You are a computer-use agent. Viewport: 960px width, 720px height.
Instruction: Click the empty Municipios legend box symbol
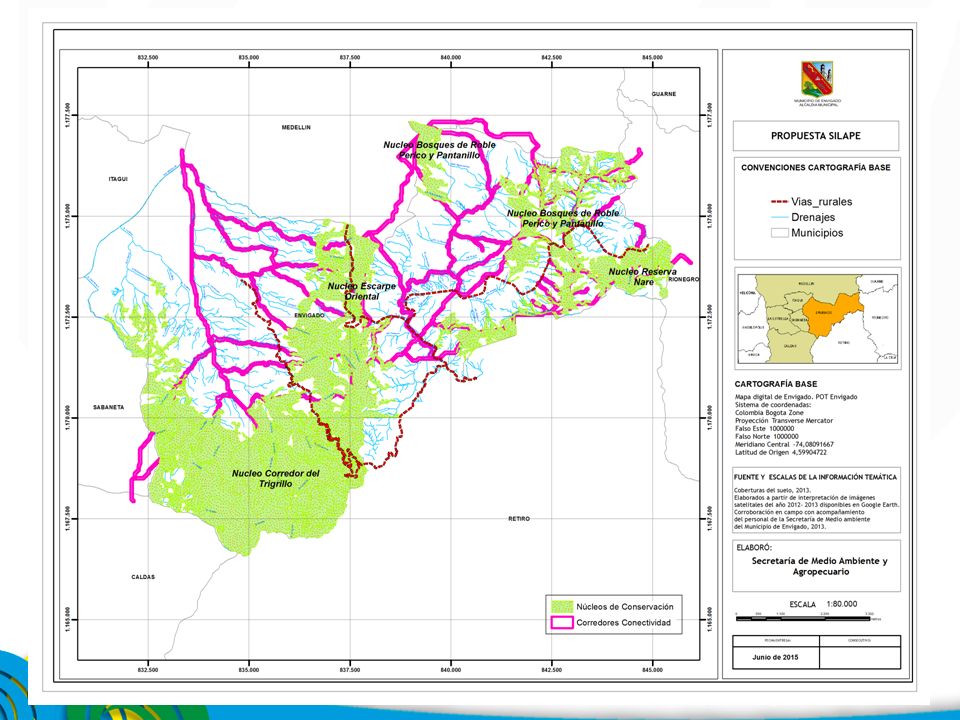coord(779,233)
